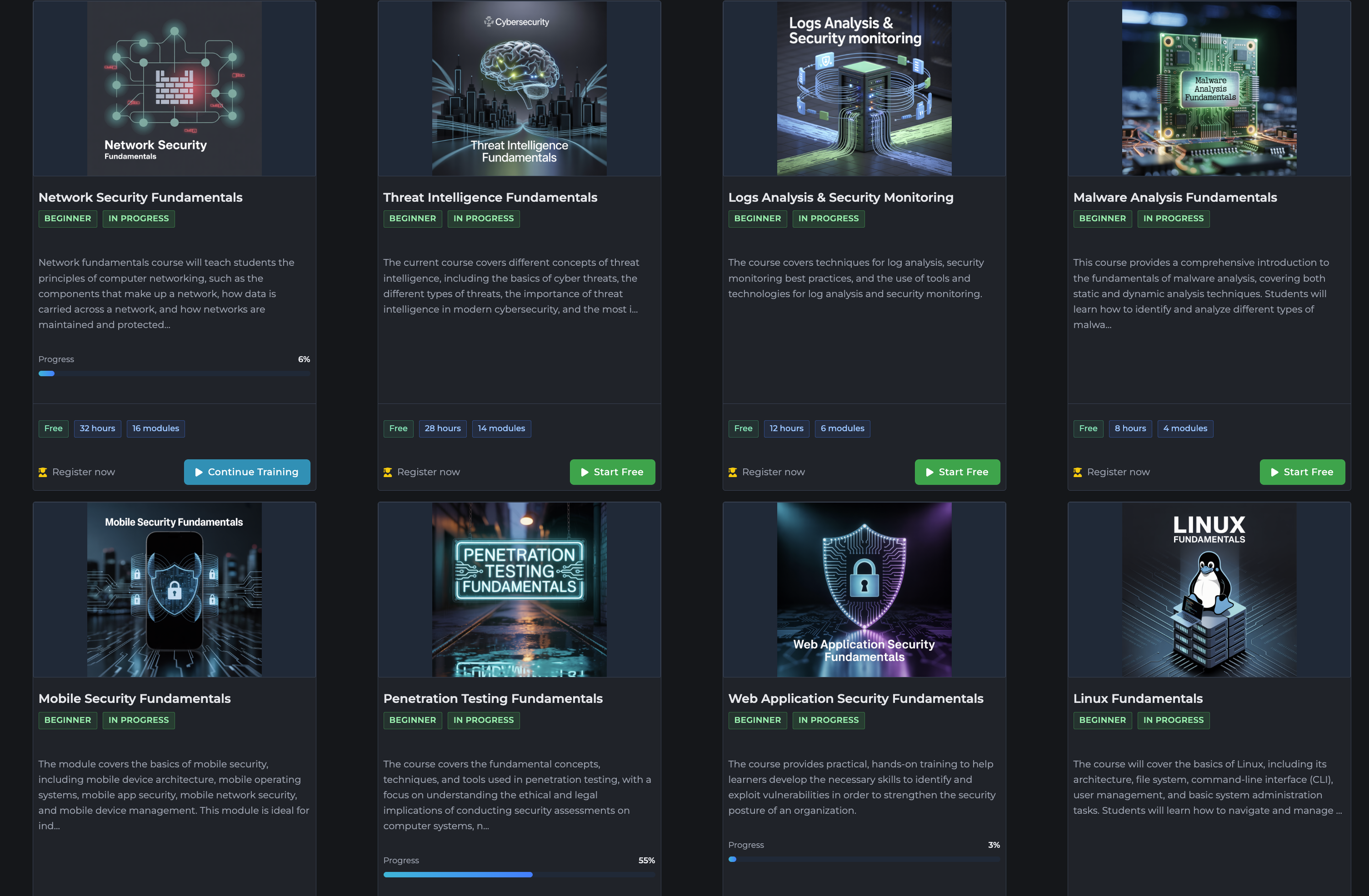This screenshot has width=1369, height=896.
Task: Click the '14 modules' tag
Action: [501, 428]
